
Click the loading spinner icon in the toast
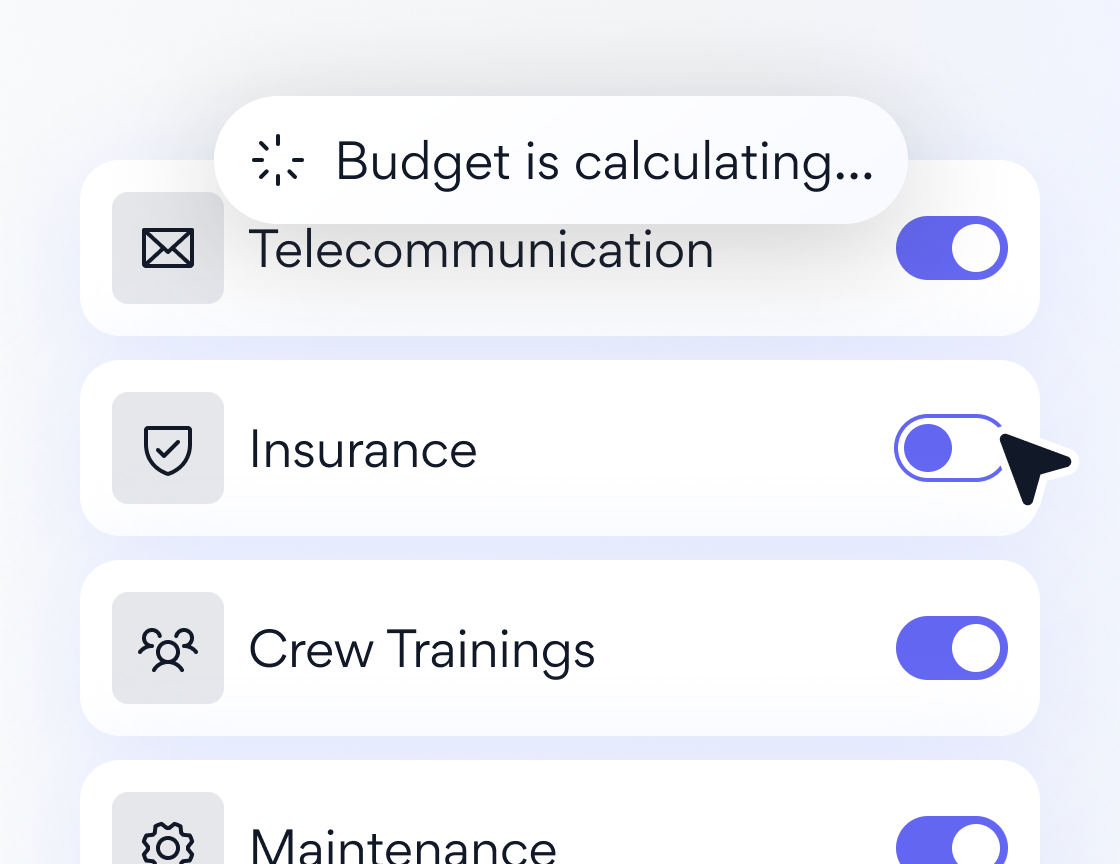pos(277,160)
